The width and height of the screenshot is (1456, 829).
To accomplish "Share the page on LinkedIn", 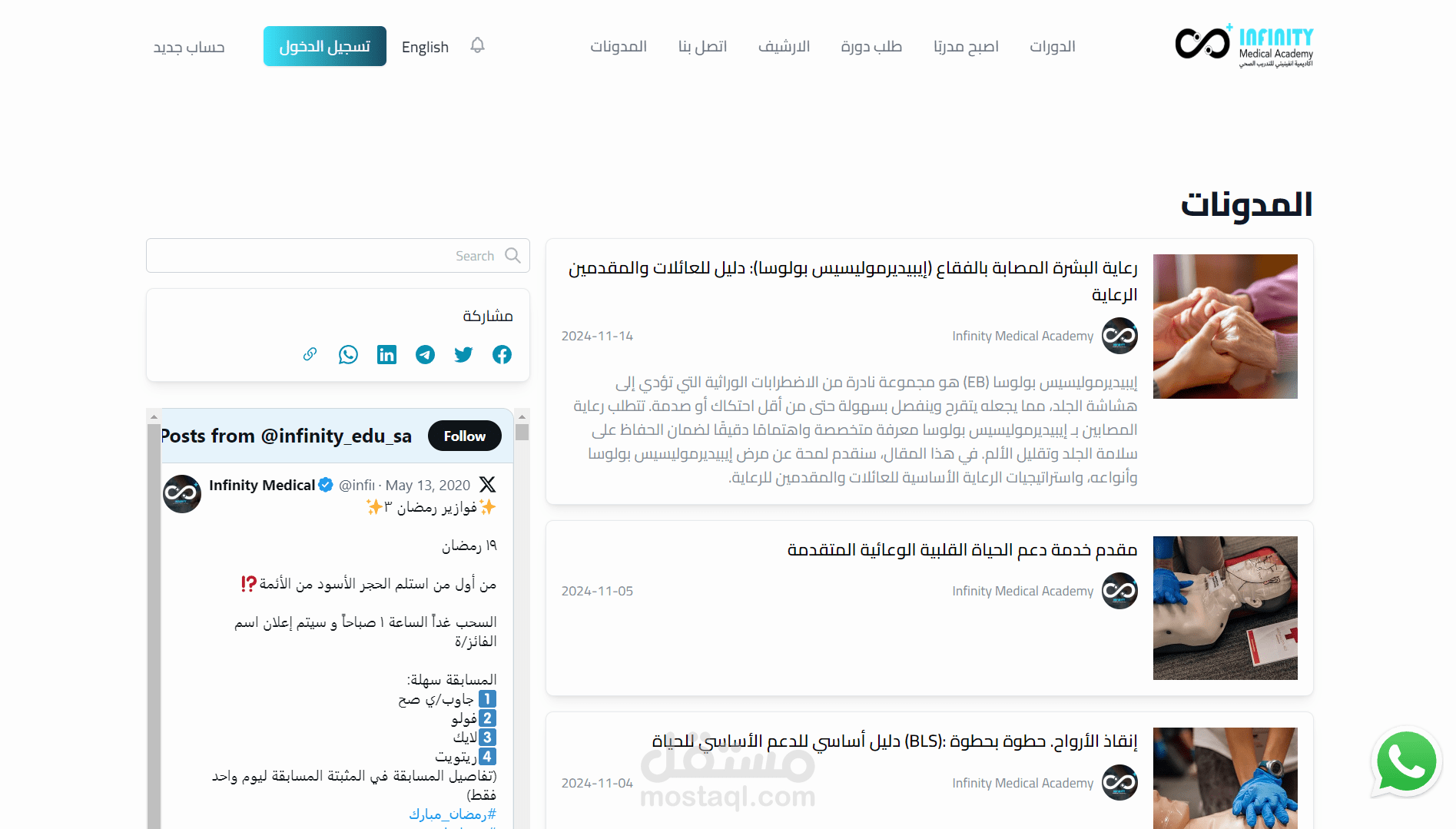I will [386, 354].
